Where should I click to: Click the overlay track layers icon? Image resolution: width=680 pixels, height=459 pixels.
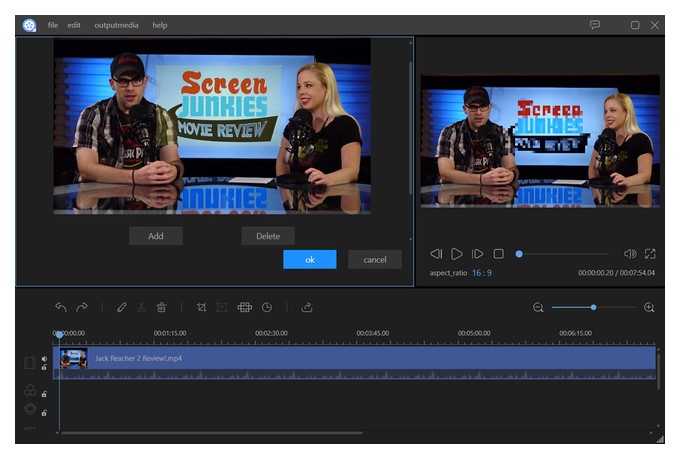point(30,408)
